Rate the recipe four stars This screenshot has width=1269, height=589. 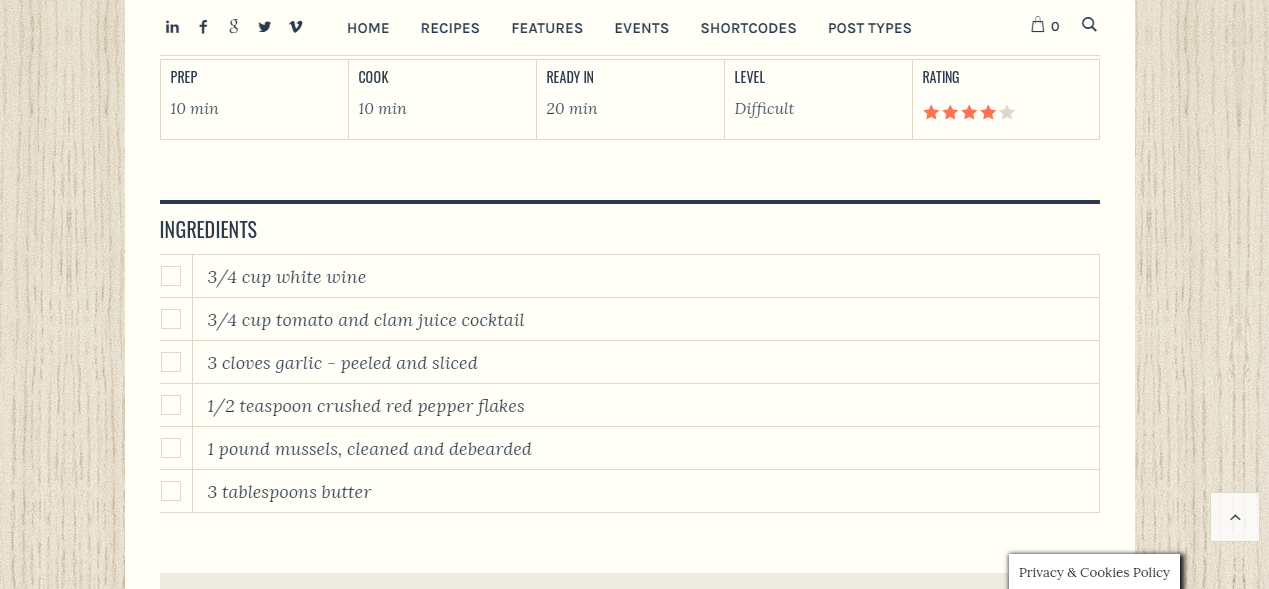point(988,112)
